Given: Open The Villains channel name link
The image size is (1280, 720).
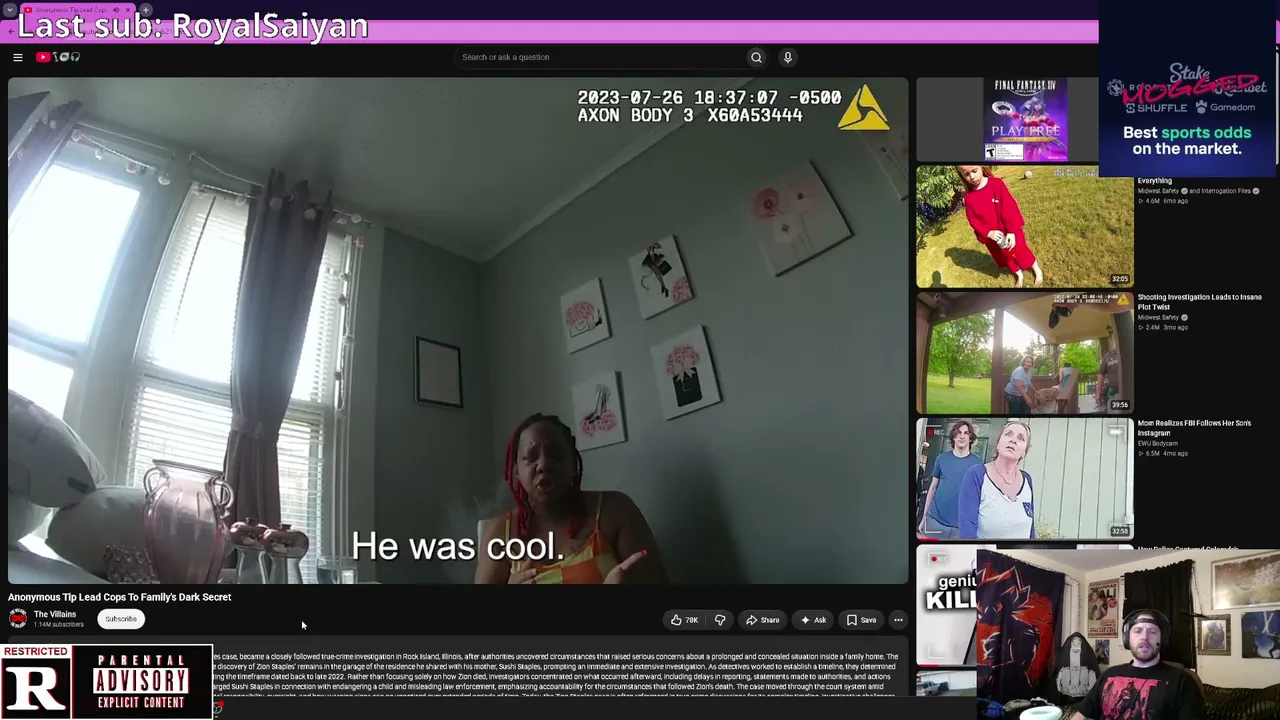Looking at the screenshot, I should point(55,614).
